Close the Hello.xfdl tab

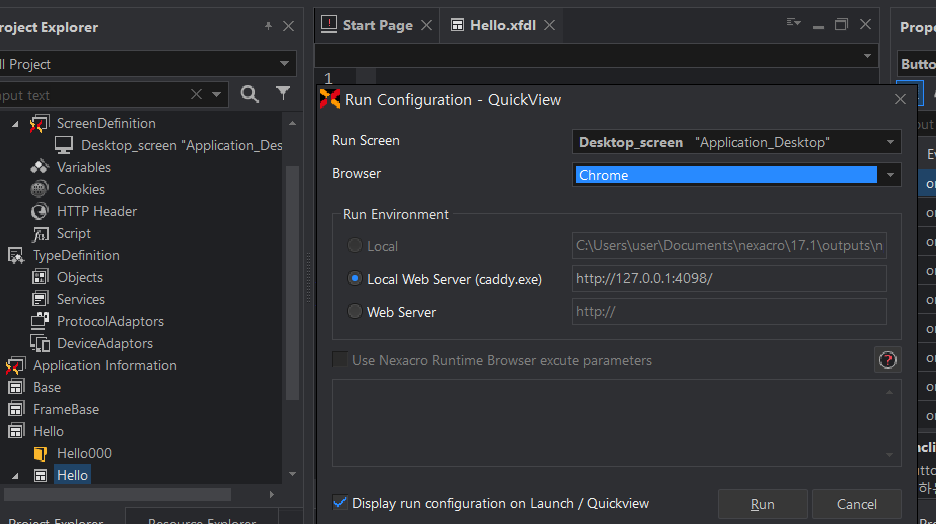(549, 25)
